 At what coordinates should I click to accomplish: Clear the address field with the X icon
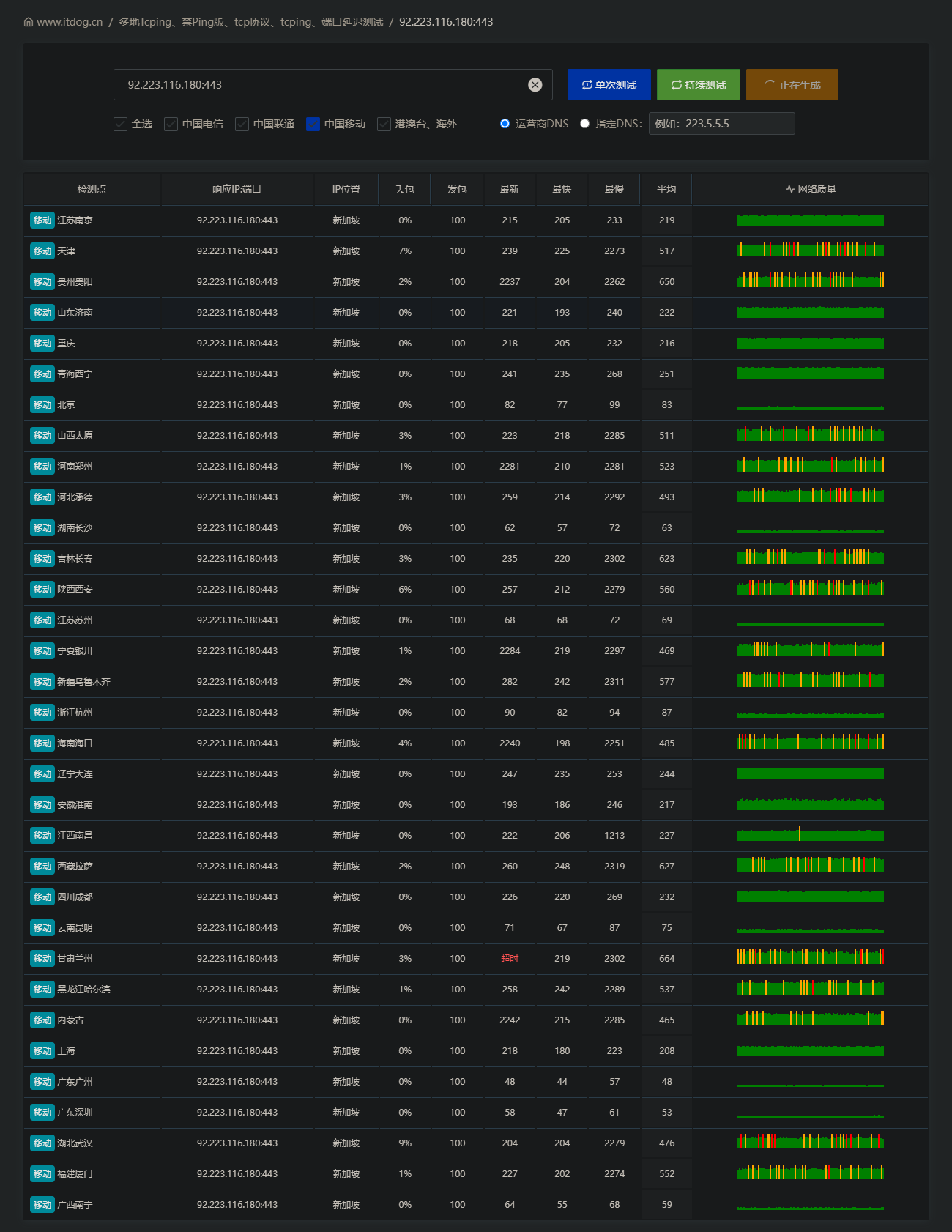[535, 85]
